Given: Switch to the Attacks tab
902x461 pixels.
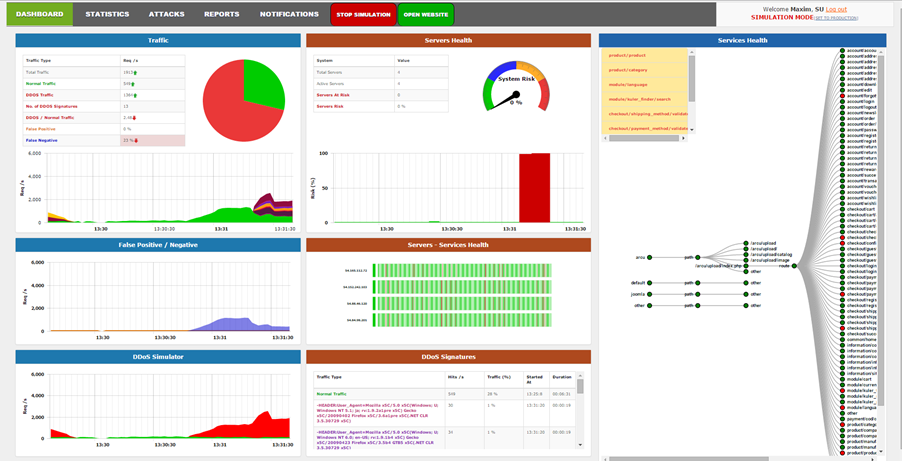Looking at the screenshot, I should click(x=166, y=14).
